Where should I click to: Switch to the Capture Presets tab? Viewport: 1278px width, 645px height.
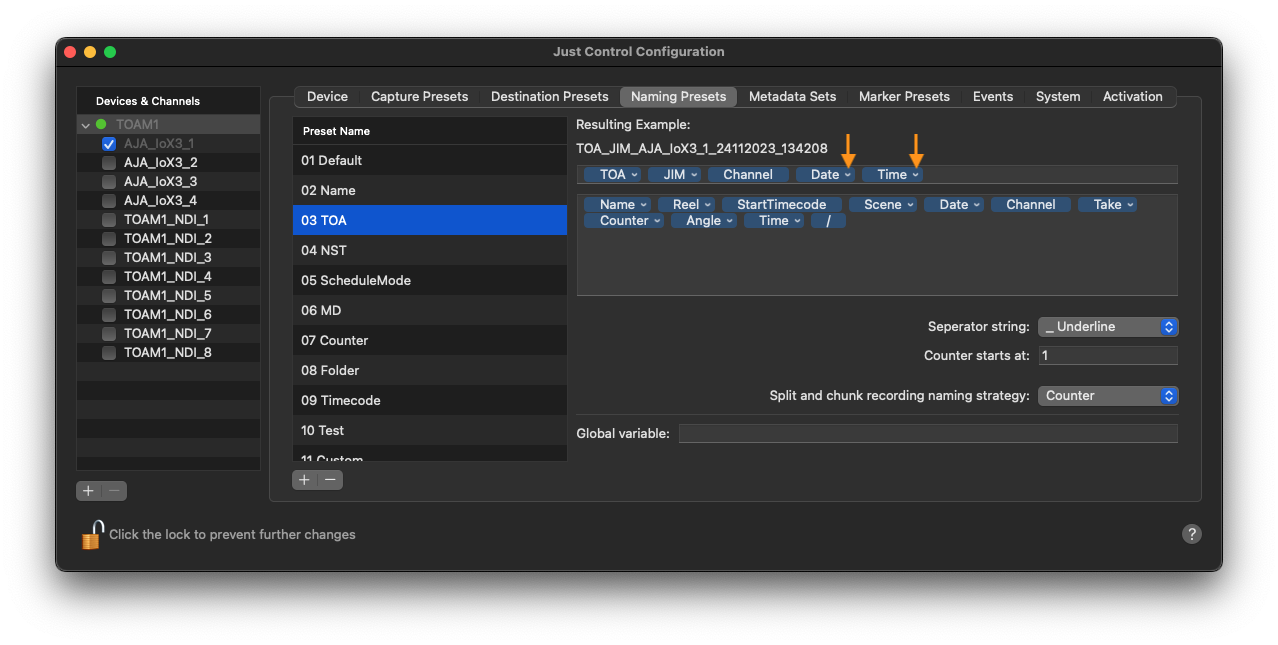[x=419, y=97]
